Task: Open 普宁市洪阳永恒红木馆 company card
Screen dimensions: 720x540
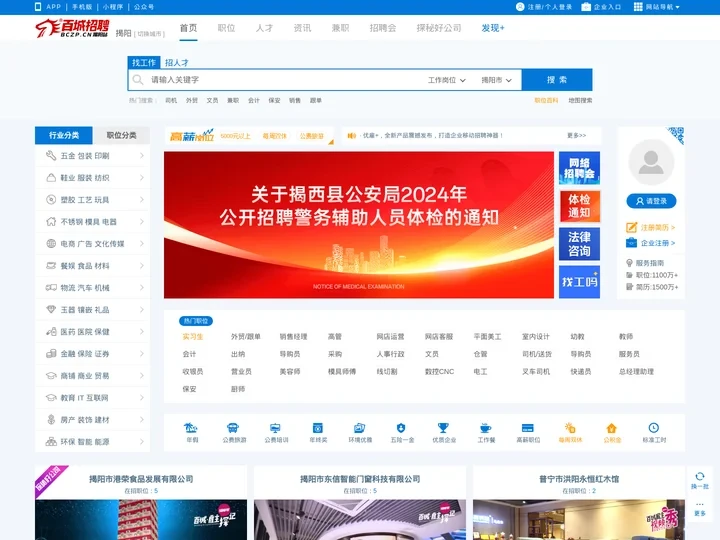Action: click(x=579, y=503)
